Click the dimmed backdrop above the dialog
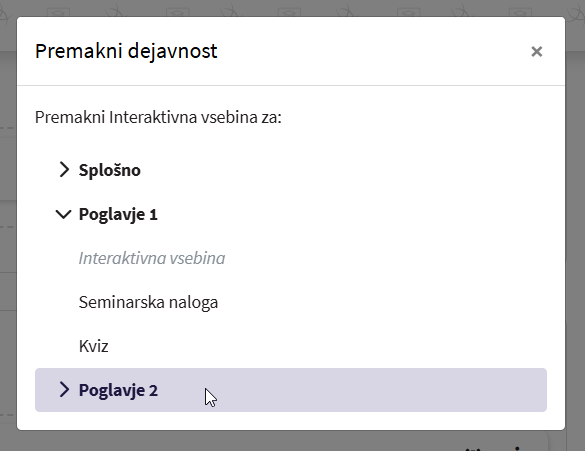This screenshot has height=451, width=585. (x=291, y=7)
